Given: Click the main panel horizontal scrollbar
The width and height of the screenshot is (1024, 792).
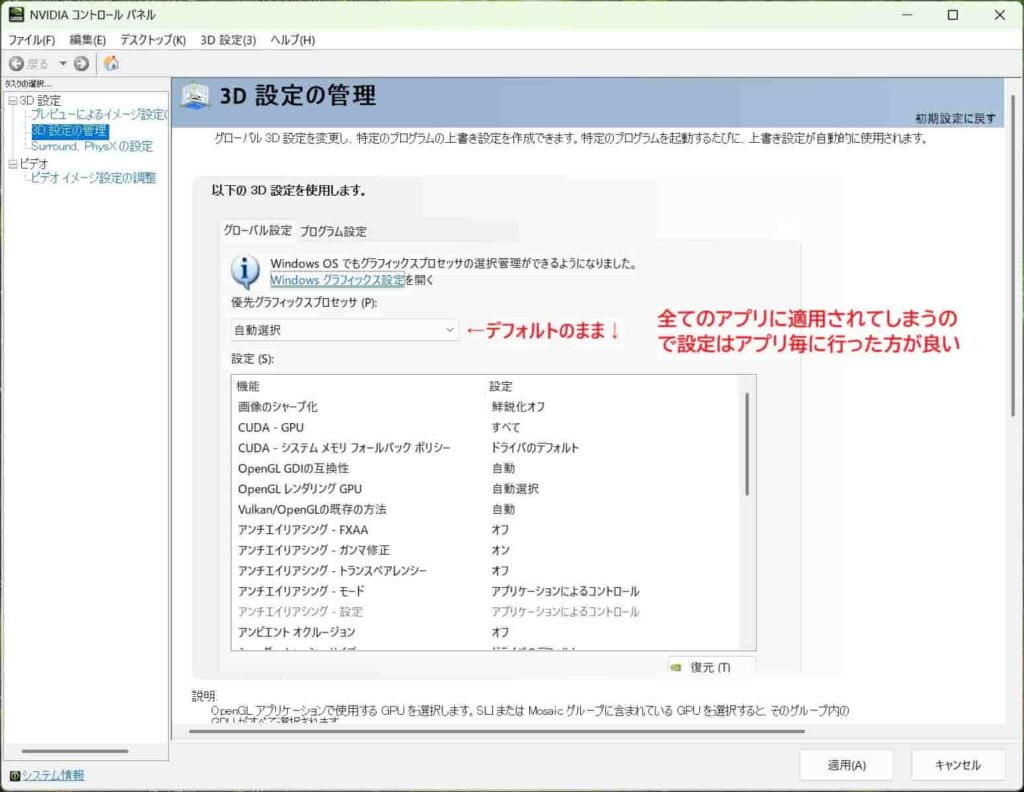Looking at the screenshot, I should pyautogui.click(x=496, y=731).
